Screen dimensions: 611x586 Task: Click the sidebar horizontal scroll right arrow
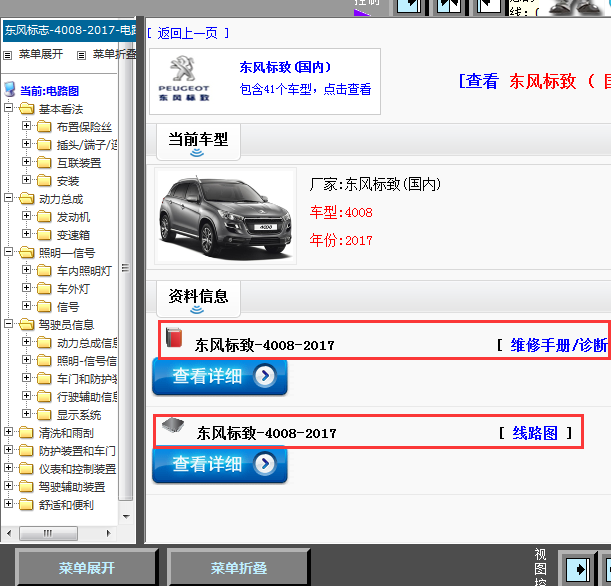tap(108, 533)
